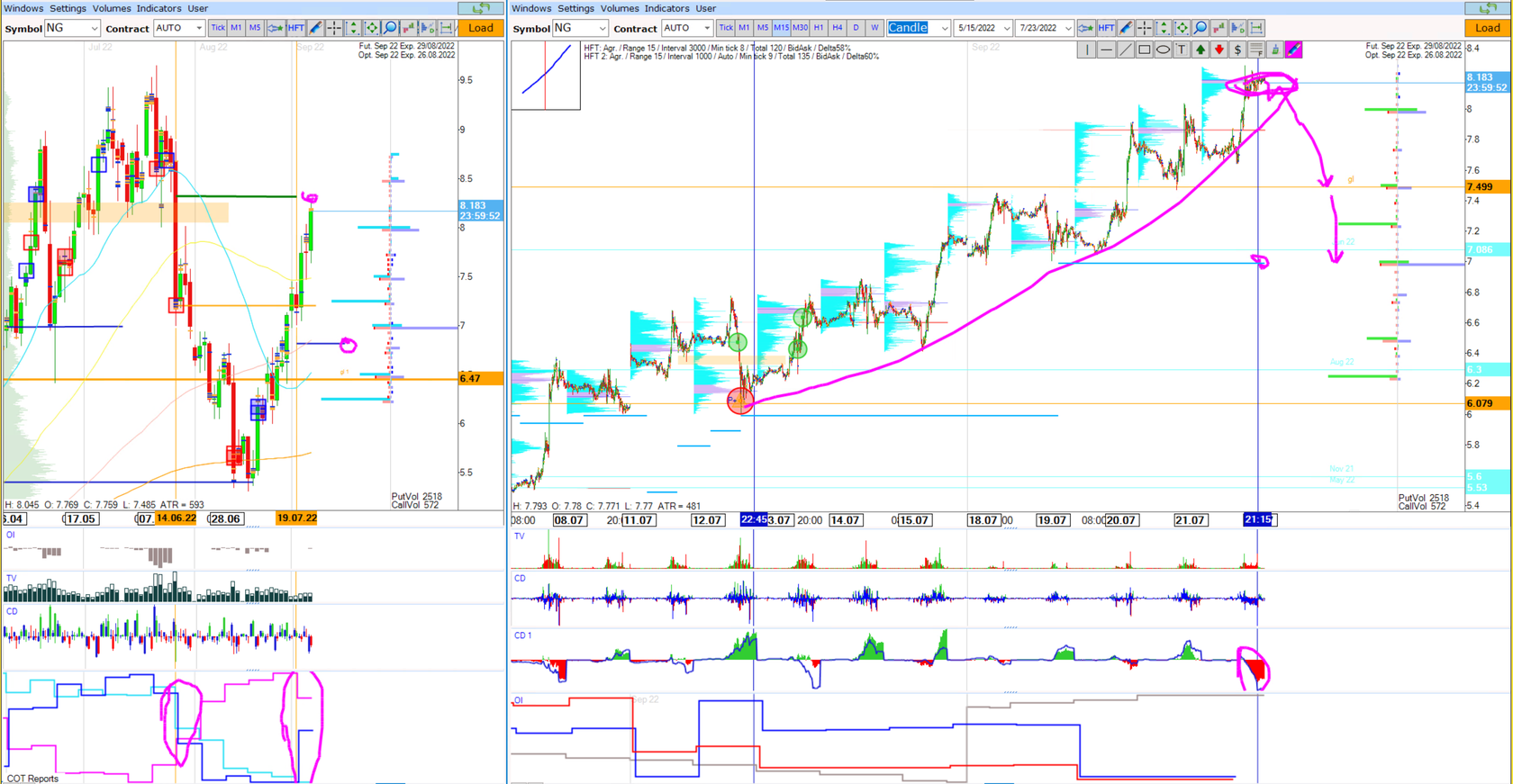Image resolution: width=1513 pixels, height=784 pixels.
Task: Switch right chart to H4 timeframe
Action: [x=838, y=28]
